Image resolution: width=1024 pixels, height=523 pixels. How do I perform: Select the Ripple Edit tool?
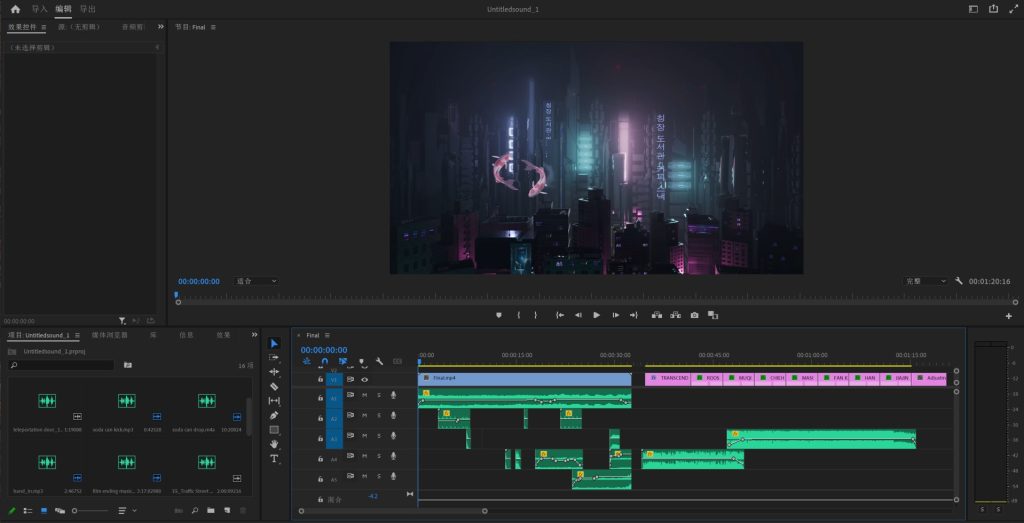[274, 372]
